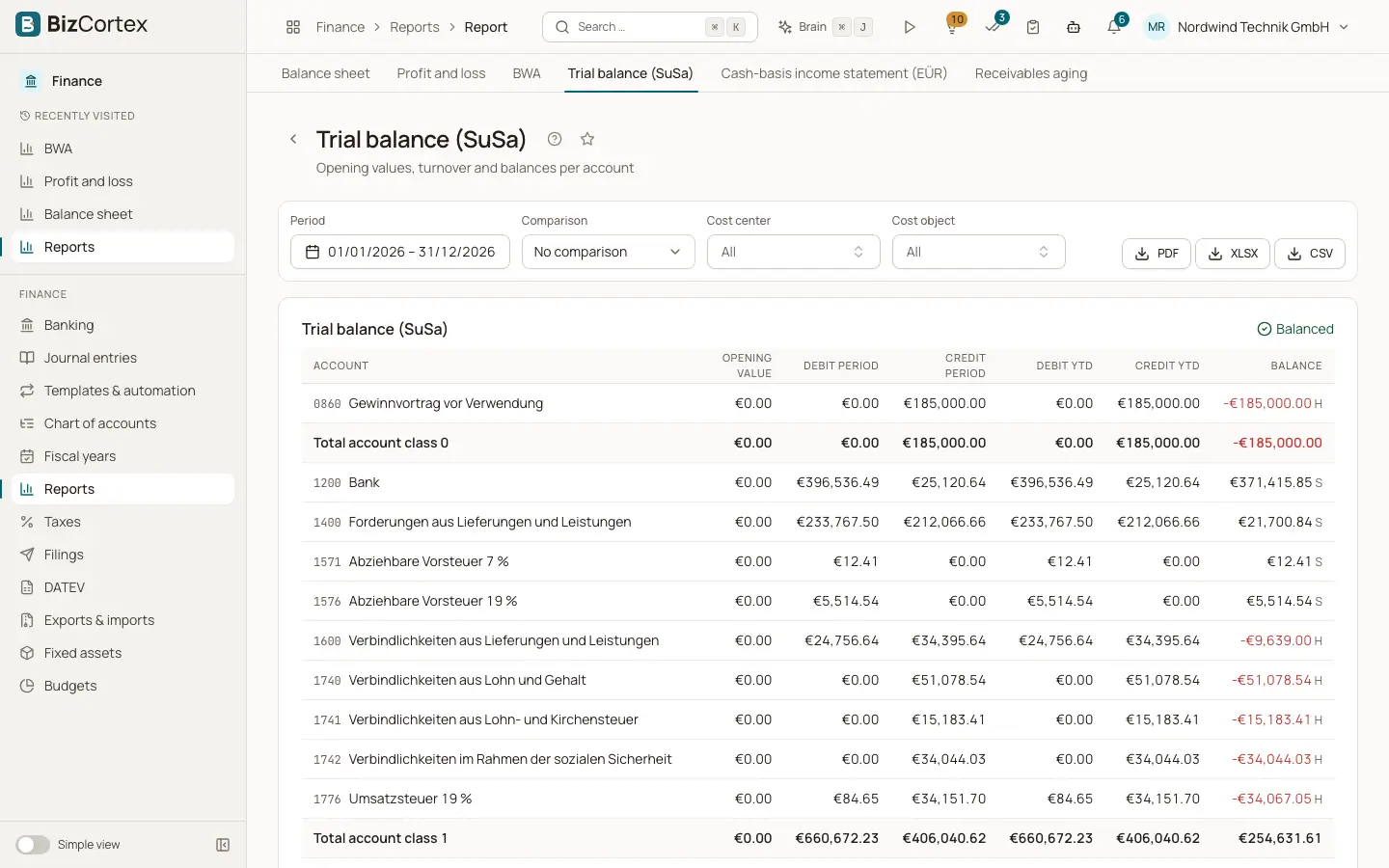Viewport: 1389px width, 868px height.
Task: Export the report as CSV
Action: pyautogui.click(x=1310, y=254)
